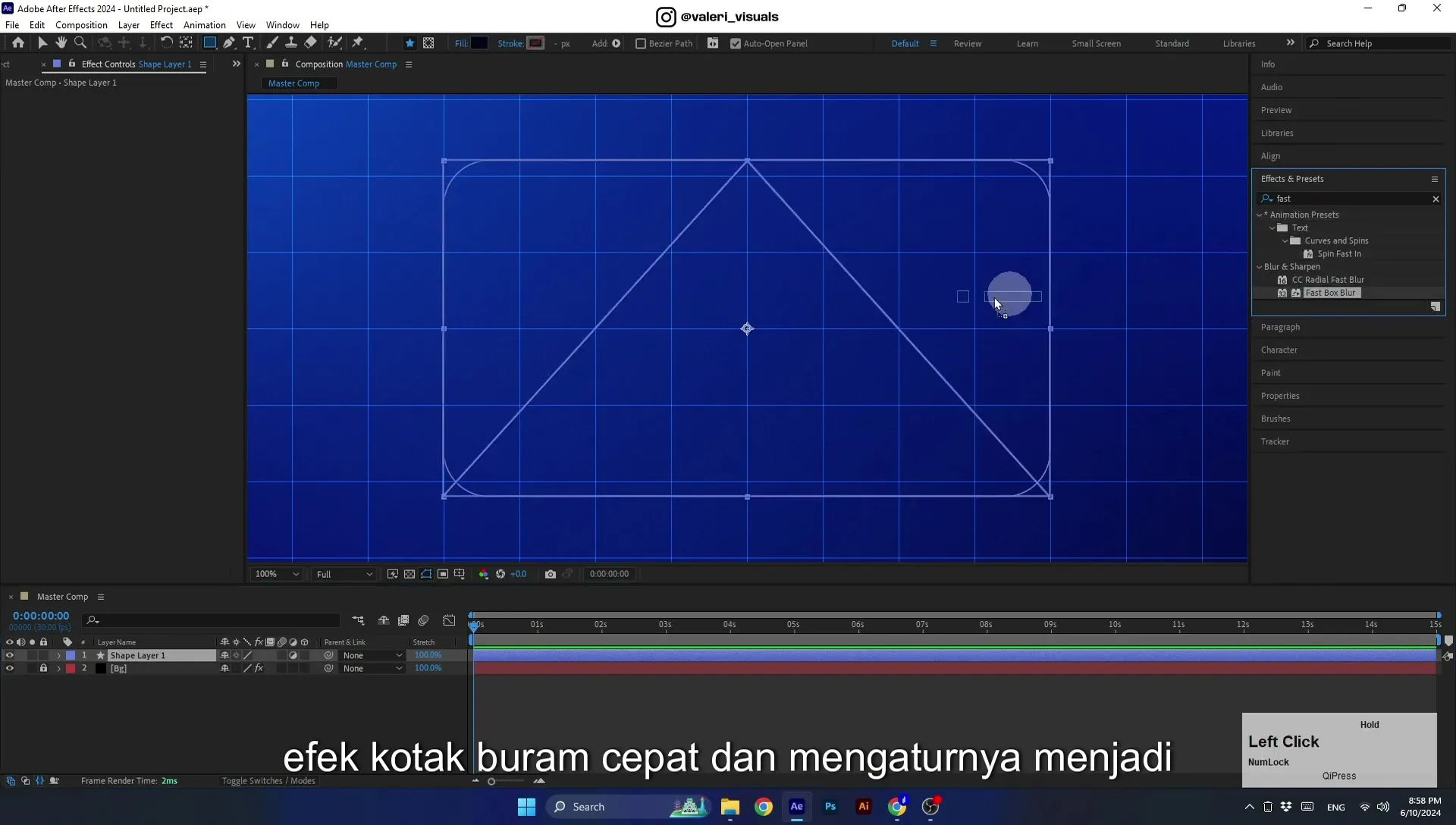Image resolution: width=1456 pixels, height=825 pixels.
Task: Hide the [Bg] layer with eye icon
Action: point(10,669)
